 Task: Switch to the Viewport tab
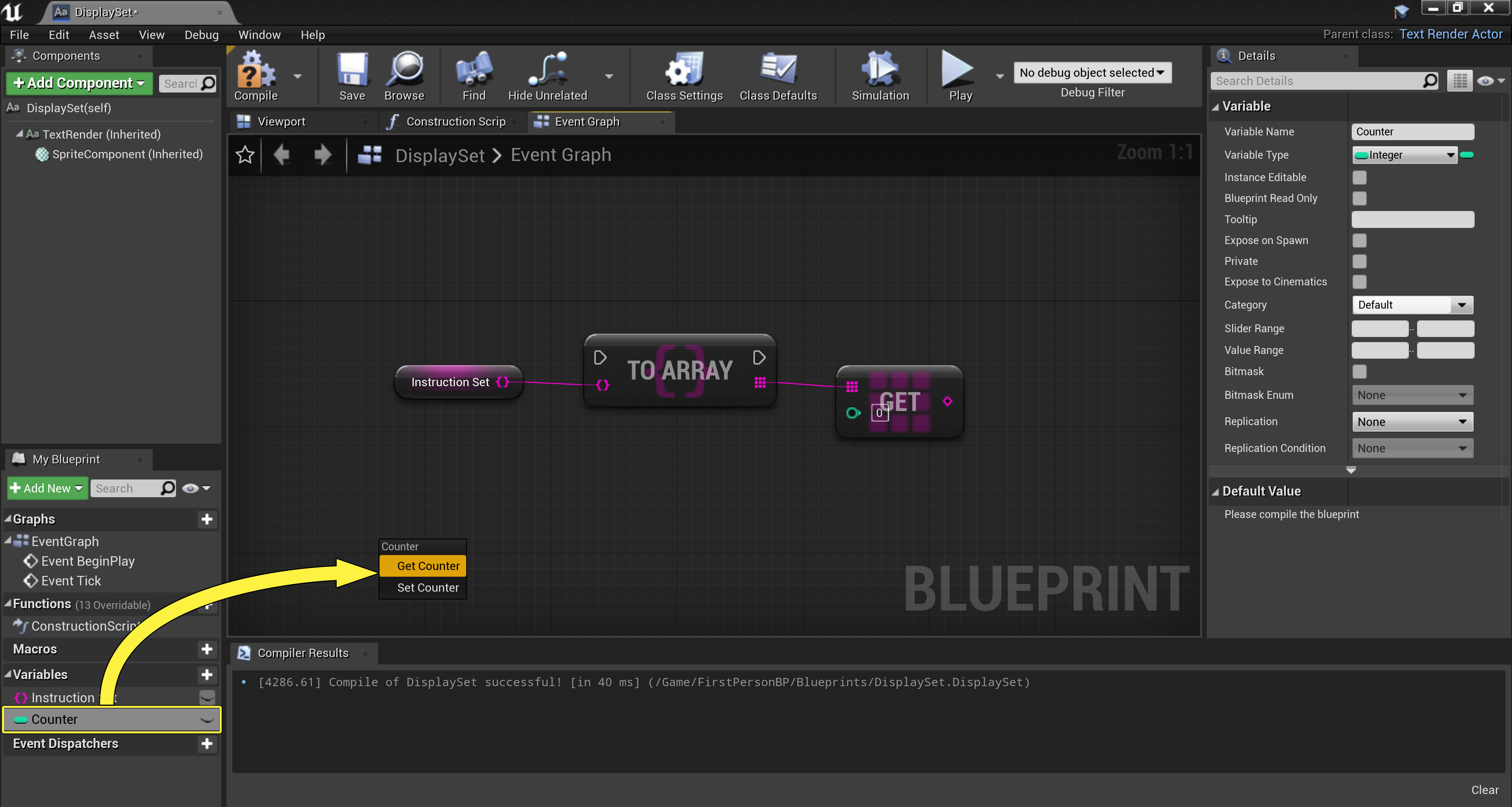click(x=281, y=122)
